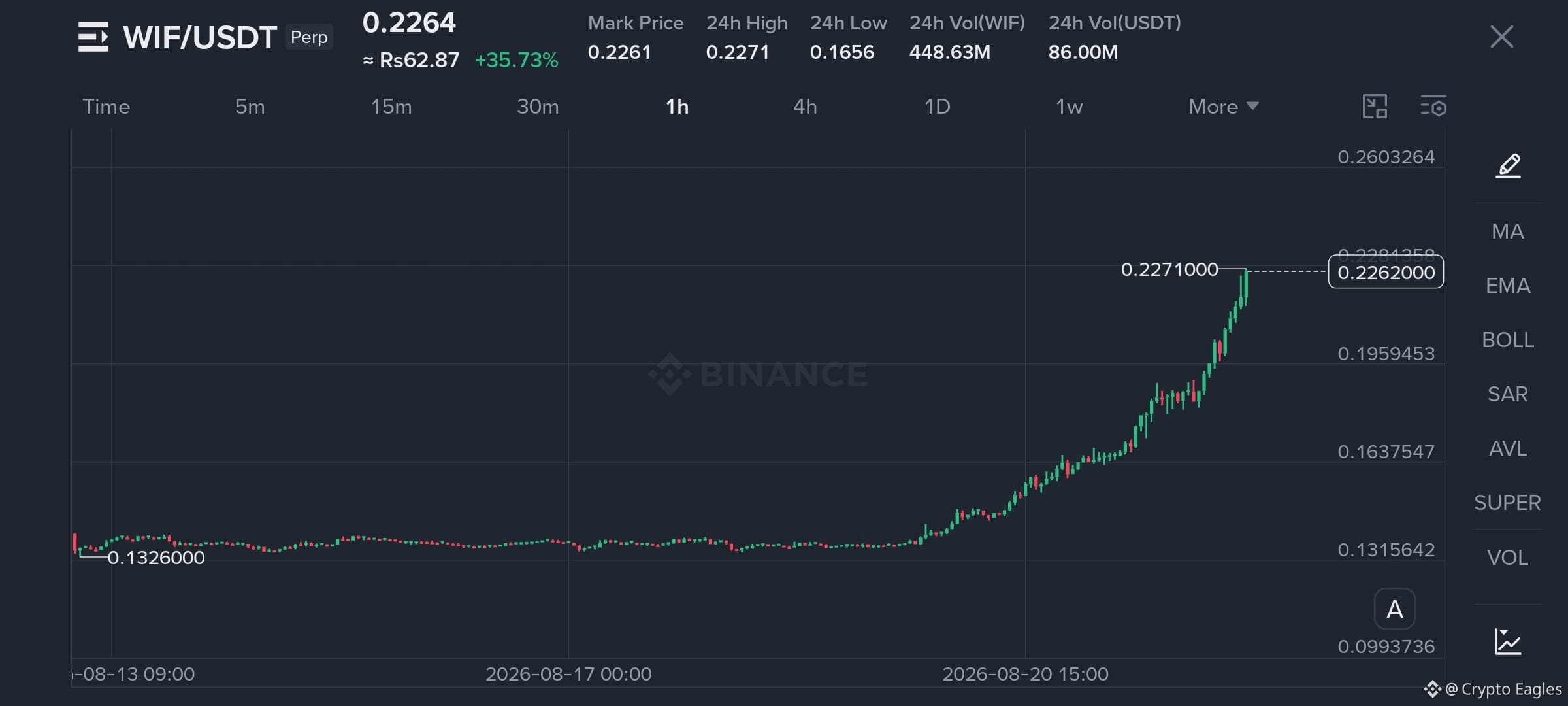Click the 24h Vol(WIF) value 448.63M
The height and width of the screenshot is (706, 1568).
950,52
